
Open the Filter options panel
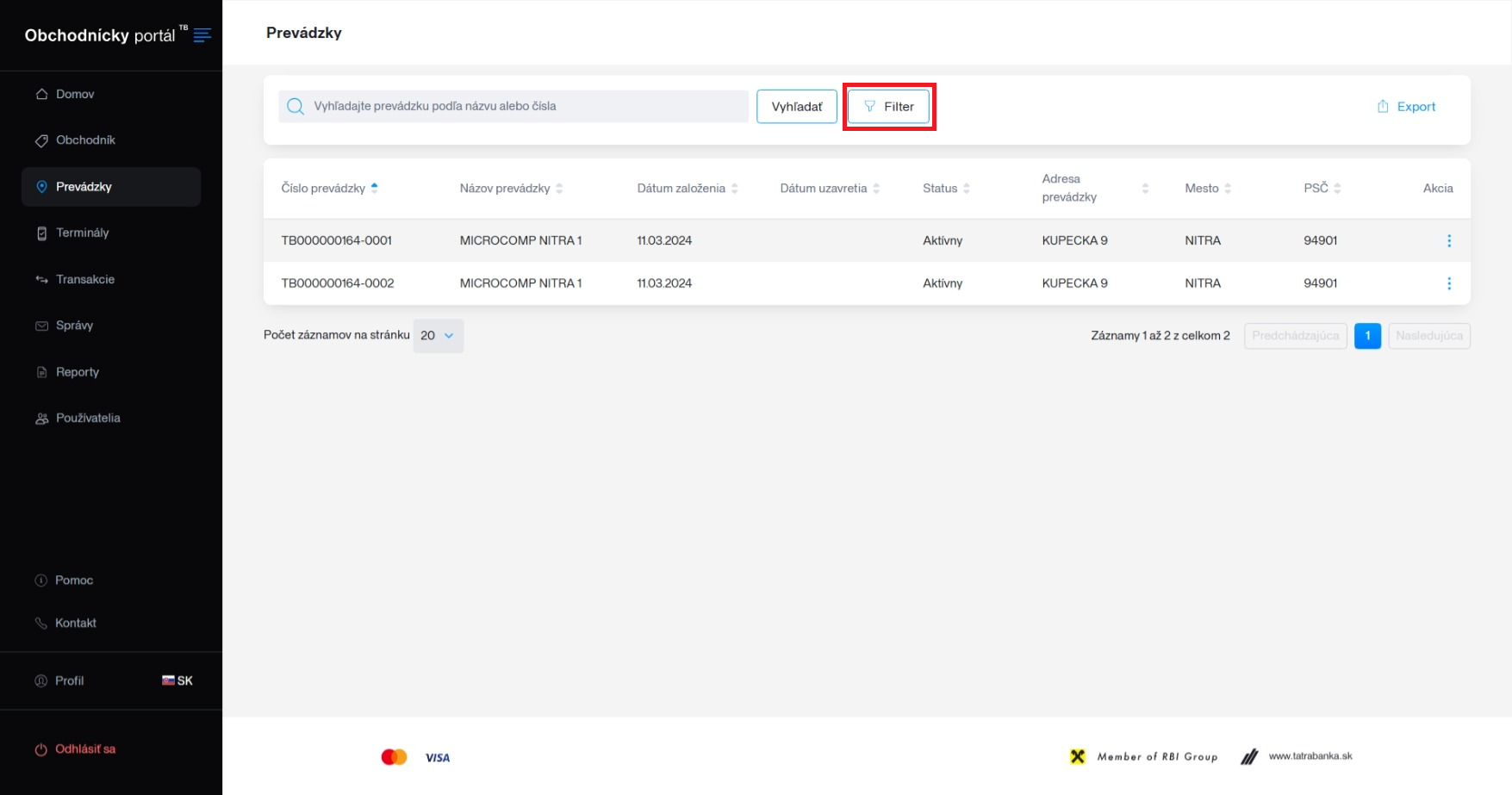click(x=888, y=107)
